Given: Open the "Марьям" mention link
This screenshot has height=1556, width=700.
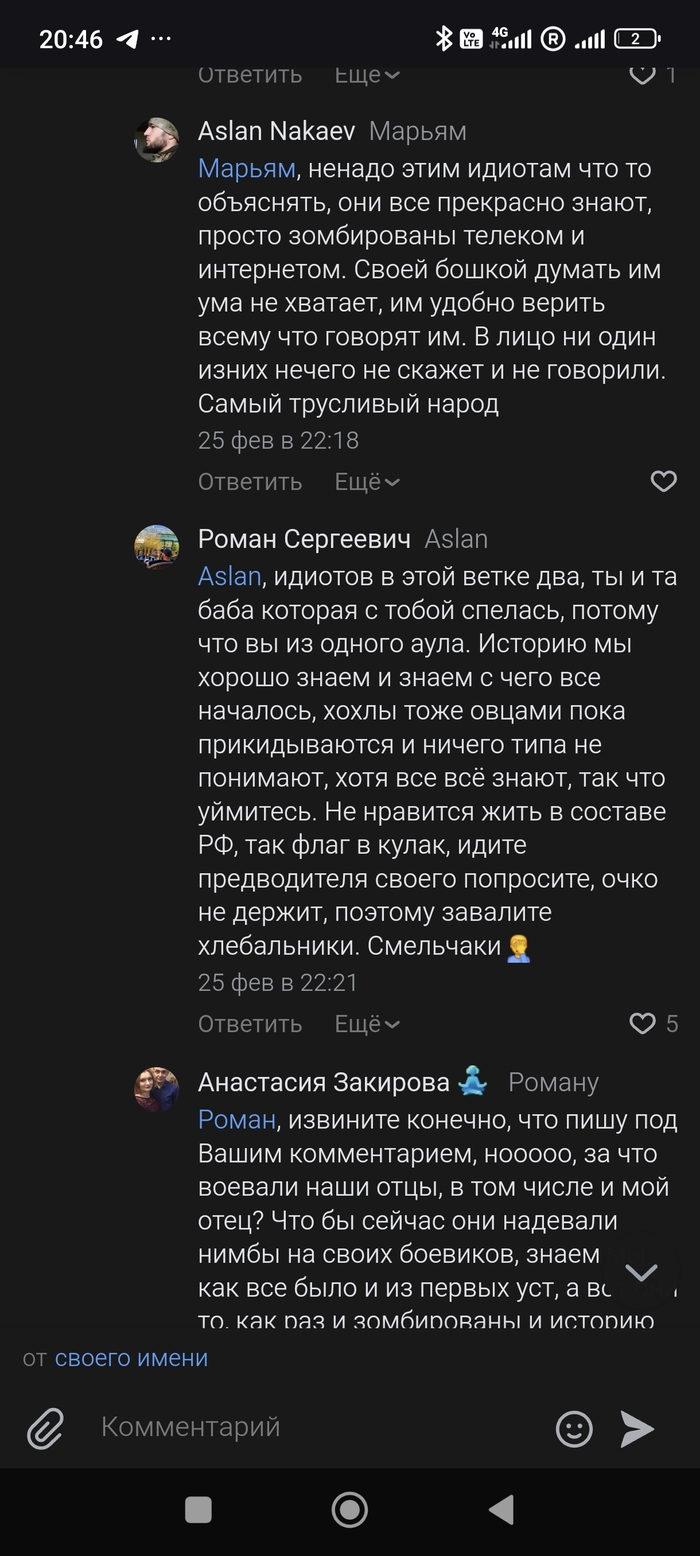Looking at the screenshot, I should [246, 169].
